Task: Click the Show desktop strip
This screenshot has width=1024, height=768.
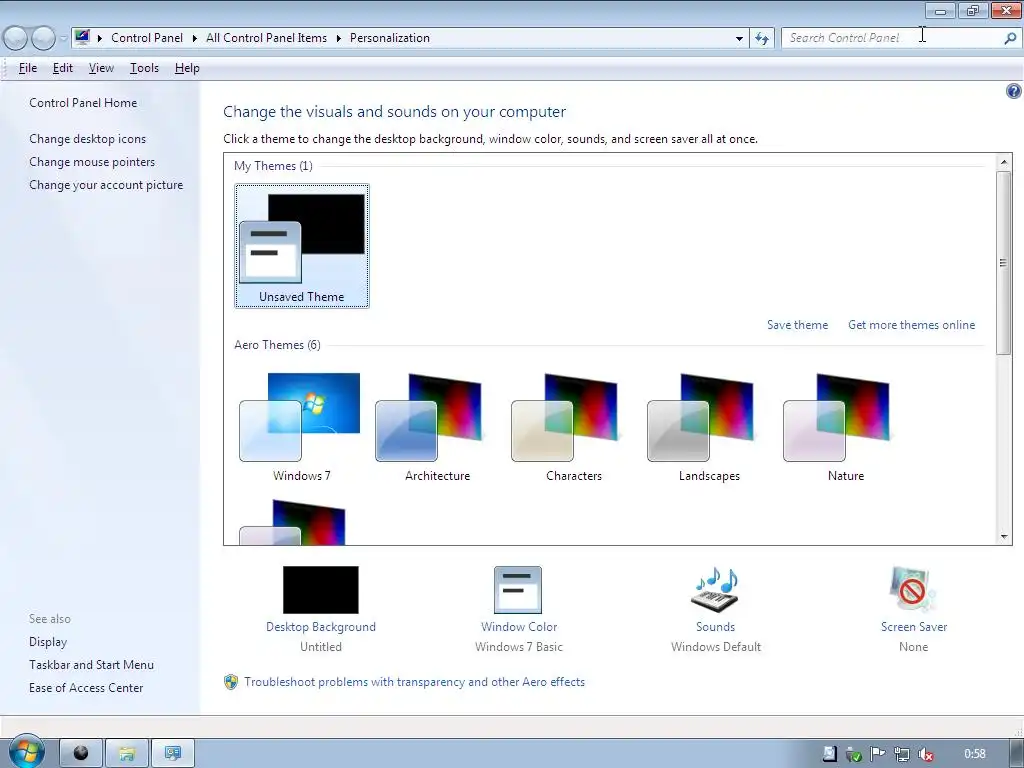Action: coord(1017,754)
